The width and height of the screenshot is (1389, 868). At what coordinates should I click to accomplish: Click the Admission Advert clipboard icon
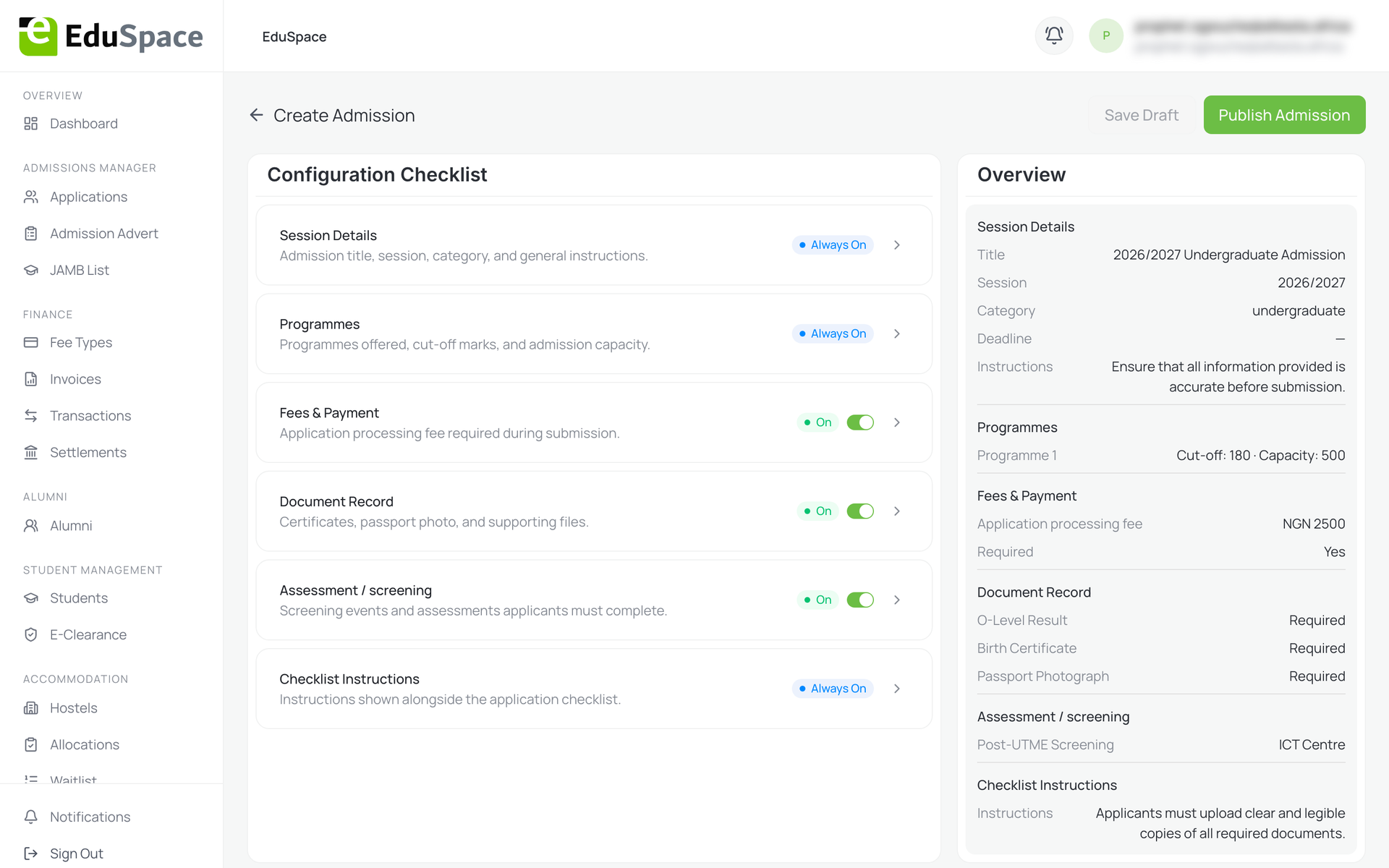coord(30,234)
